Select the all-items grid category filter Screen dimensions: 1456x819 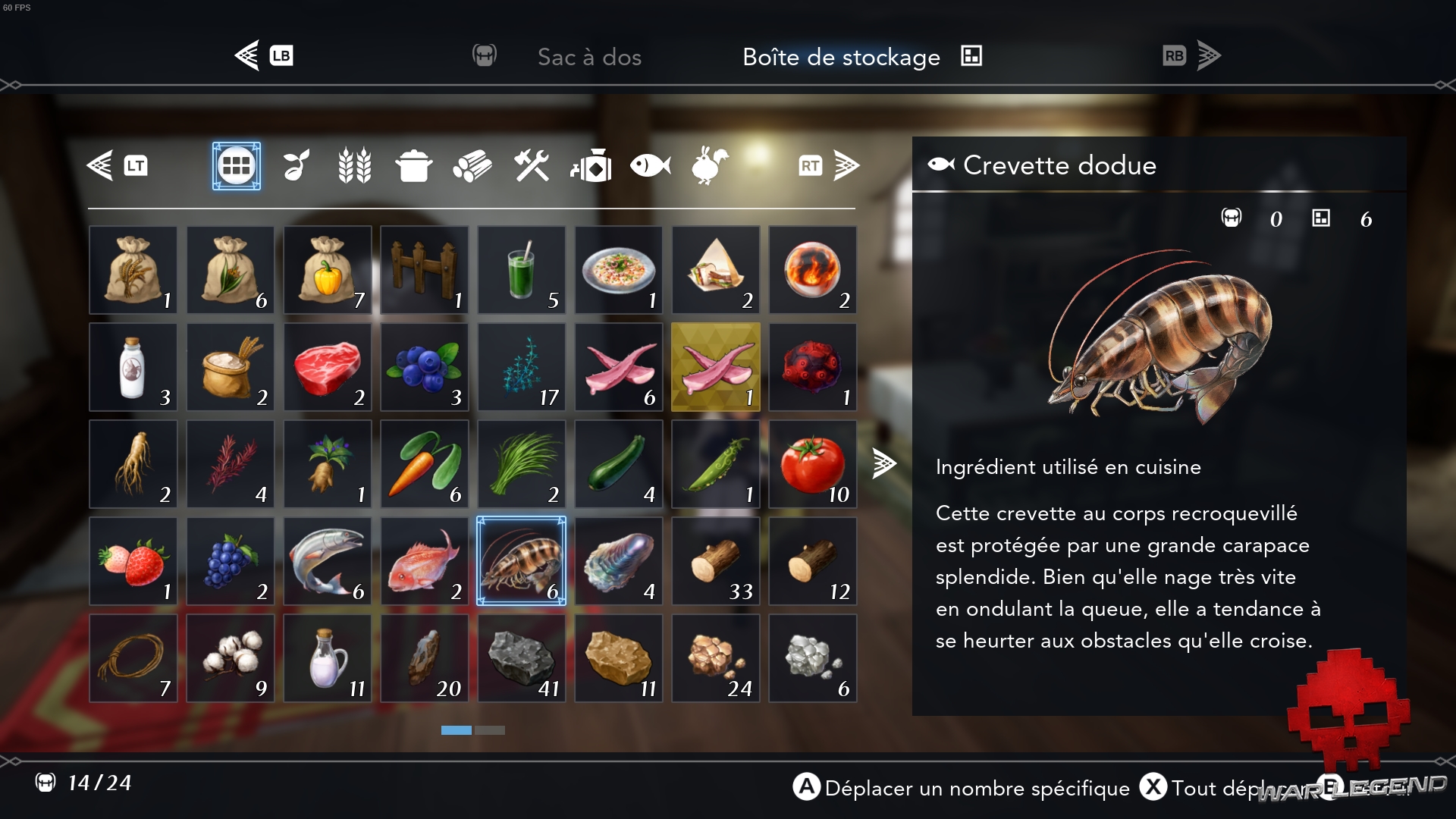coord(237,165)
